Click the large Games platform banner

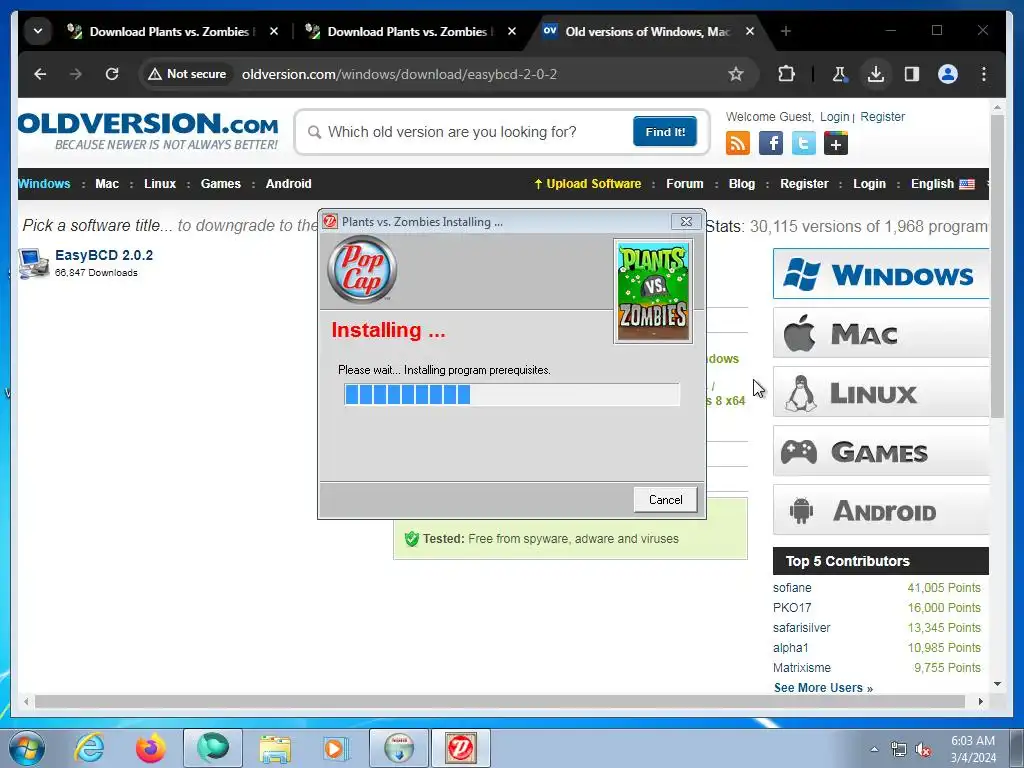881,451
